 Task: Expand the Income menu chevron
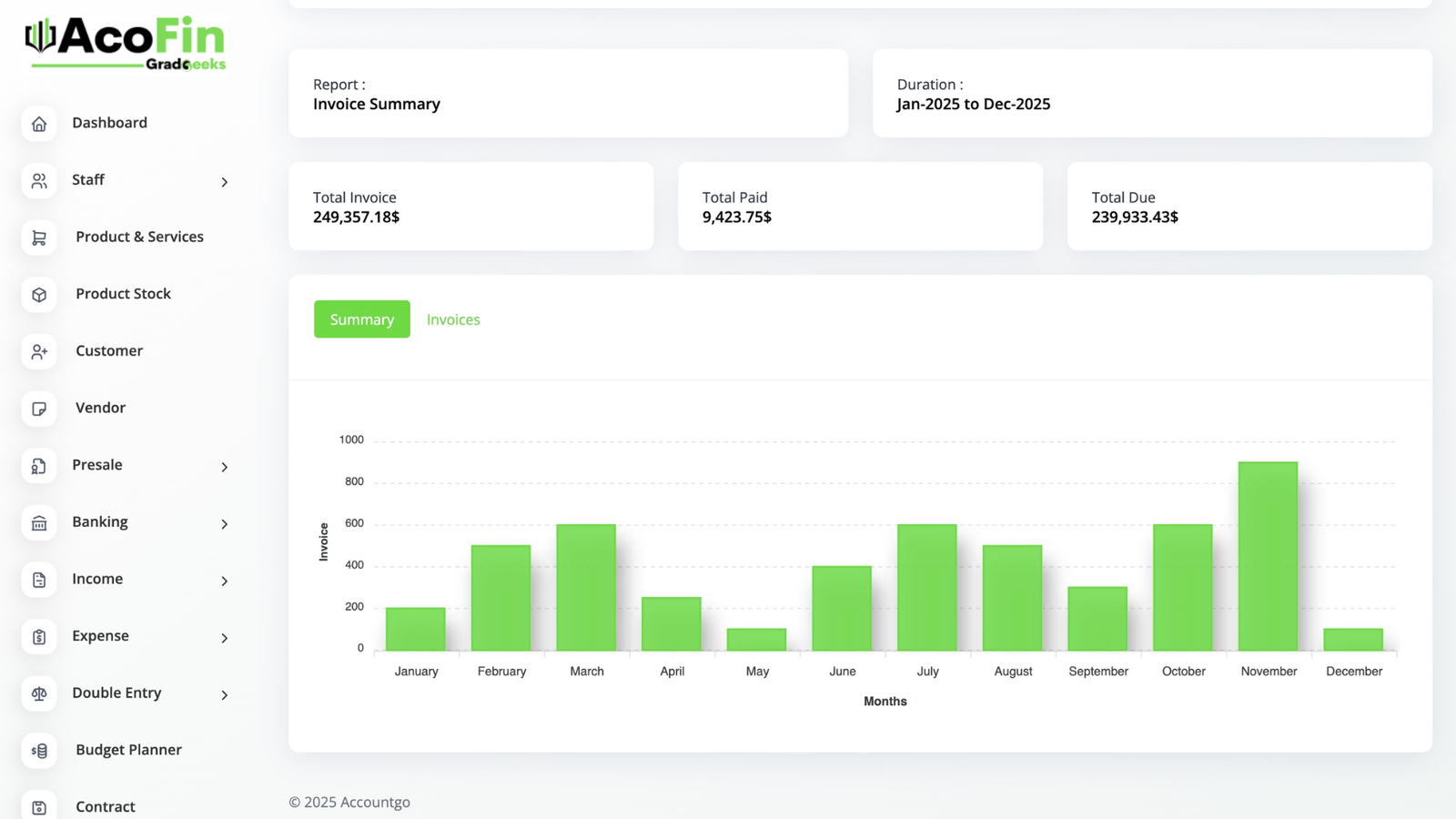coord(224,581)
